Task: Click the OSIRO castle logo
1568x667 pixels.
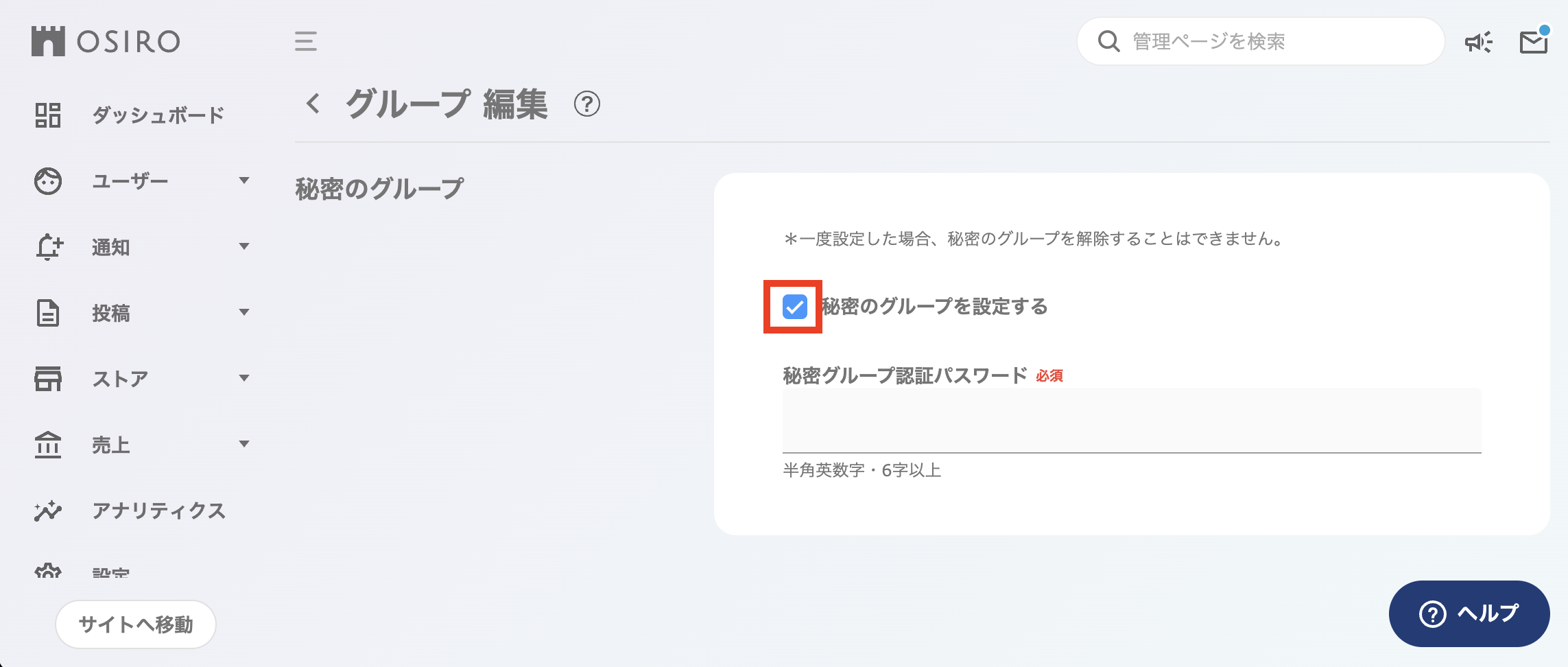Action: (x=48, y=41)
